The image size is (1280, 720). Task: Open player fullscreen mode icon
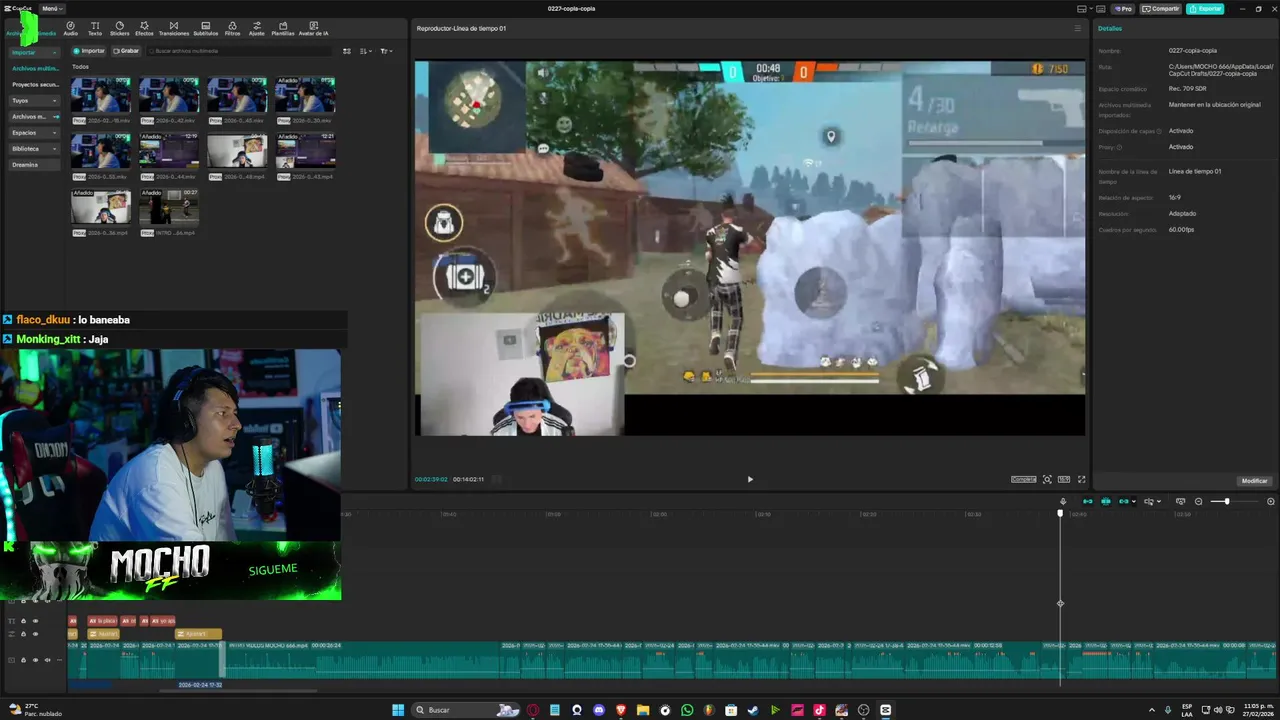click(x=1081, y=479)
